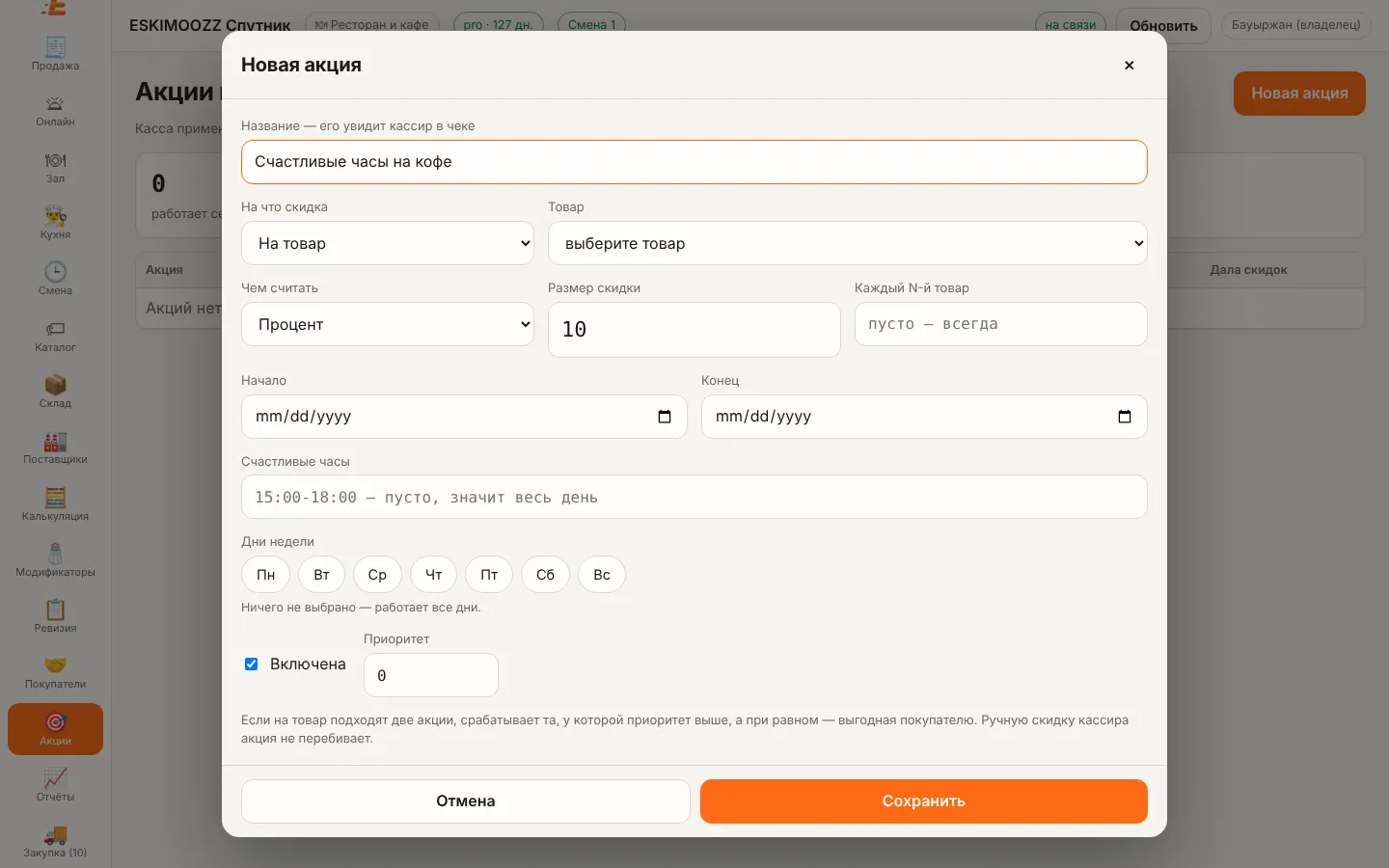Expand the Чем считать Процент dropdown

coord(388,324)
